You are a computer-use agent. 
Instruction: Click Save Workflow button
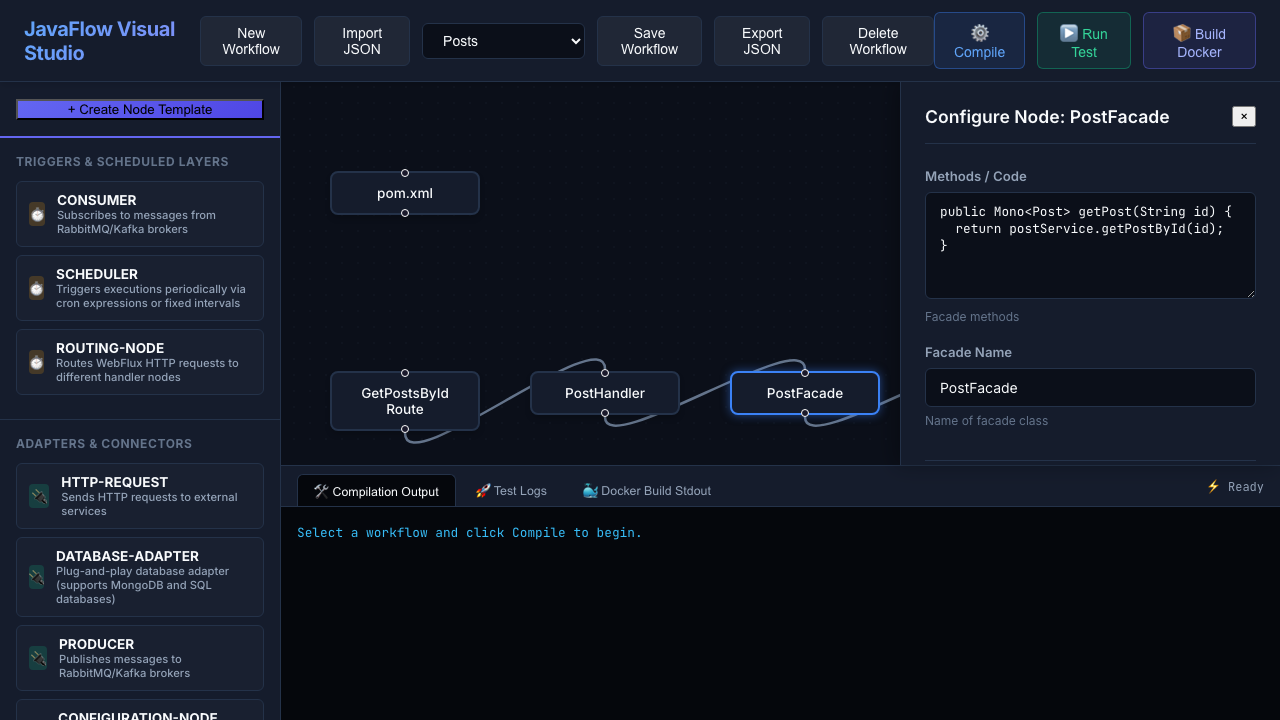click(649, 41)
